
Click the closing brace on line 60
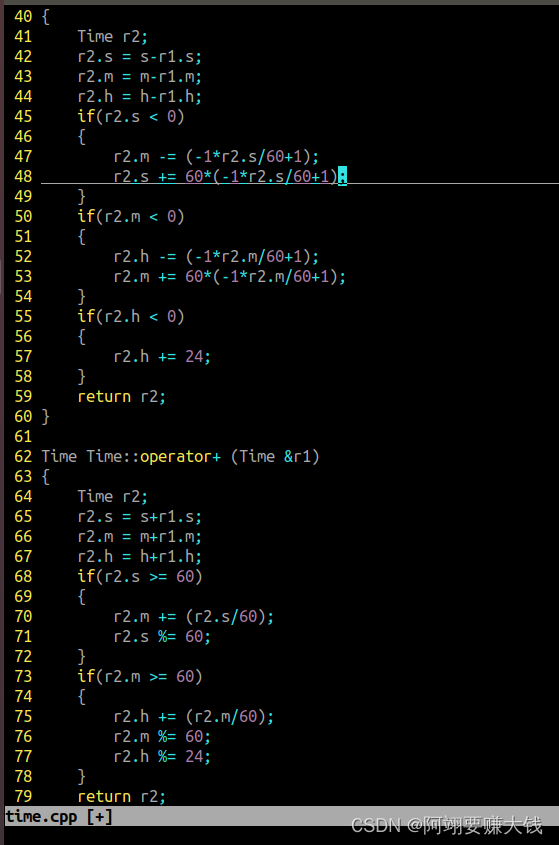point(46,417)
